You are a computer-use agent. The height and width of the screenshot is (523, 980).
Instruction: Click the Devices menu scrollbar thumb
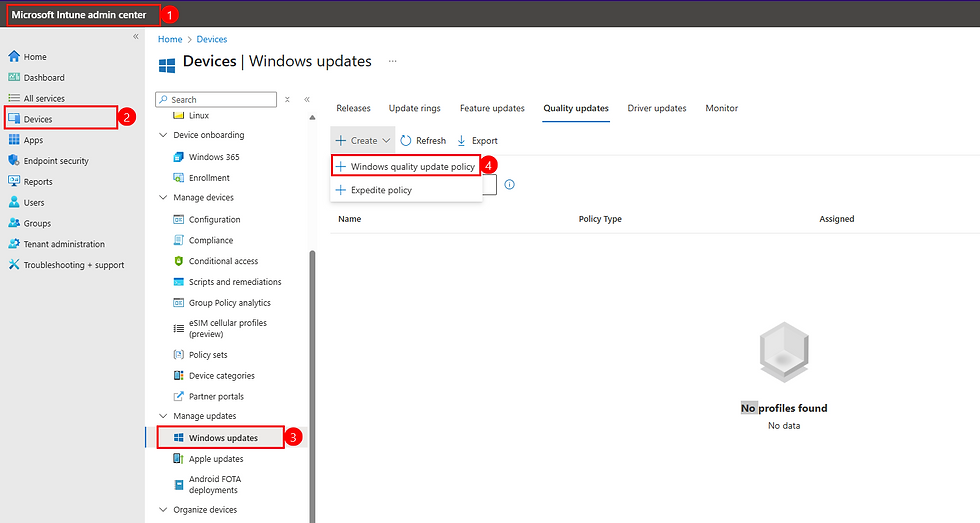312,386
